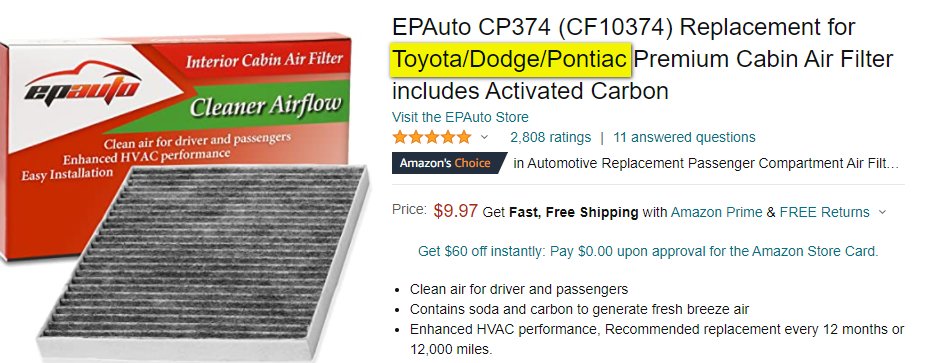
Task: Click the Amazon's Choice badge
Action: pos(449,163)
